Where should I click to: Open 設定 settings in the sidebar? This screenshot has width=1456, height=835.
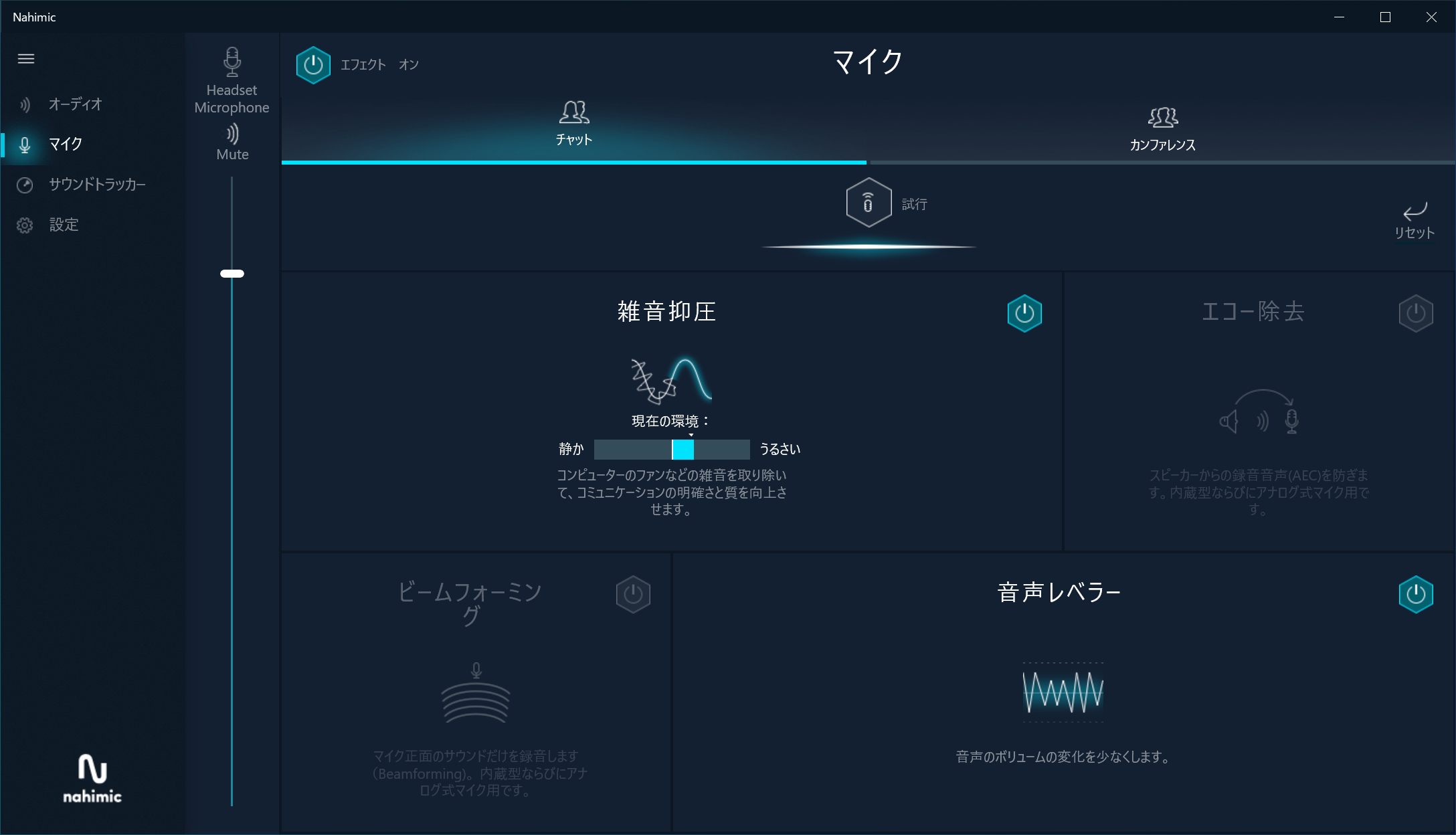point(64,225)
